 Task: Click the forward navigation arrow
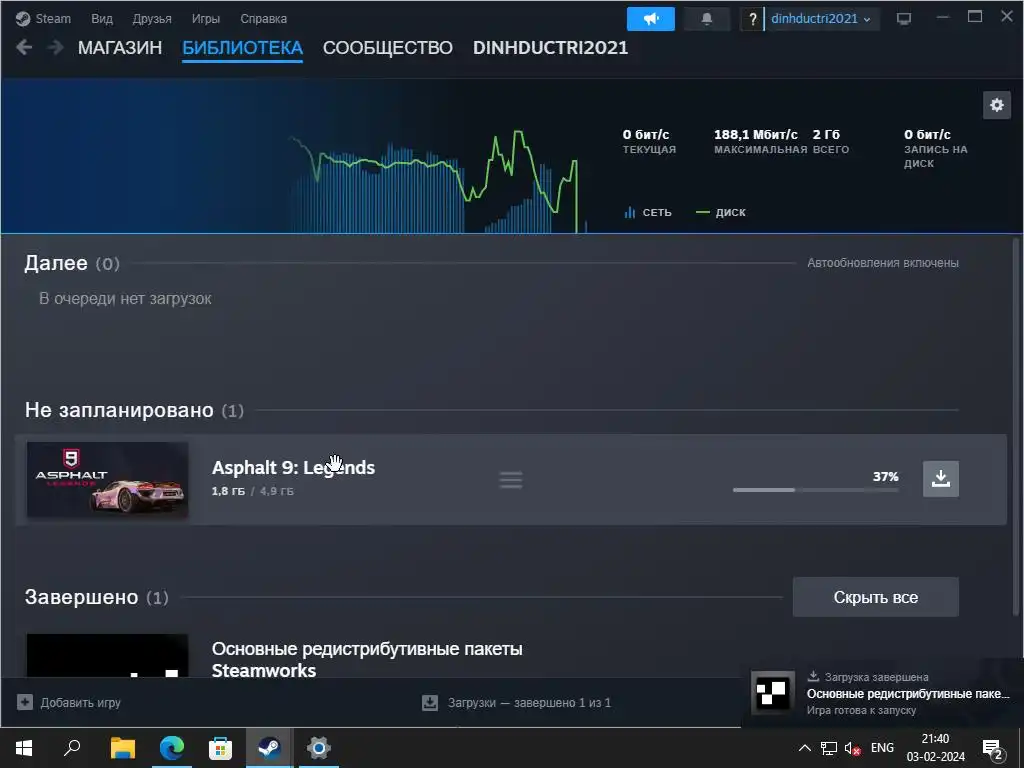pos(56,47)
